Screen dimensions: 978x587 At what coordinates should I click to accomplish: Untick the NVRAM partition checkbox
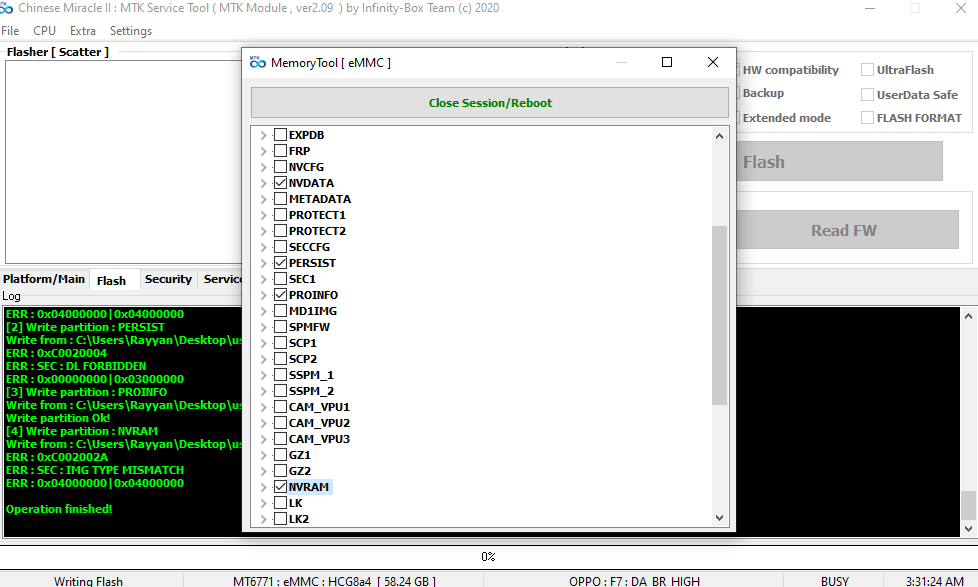(x=281, y=487)
